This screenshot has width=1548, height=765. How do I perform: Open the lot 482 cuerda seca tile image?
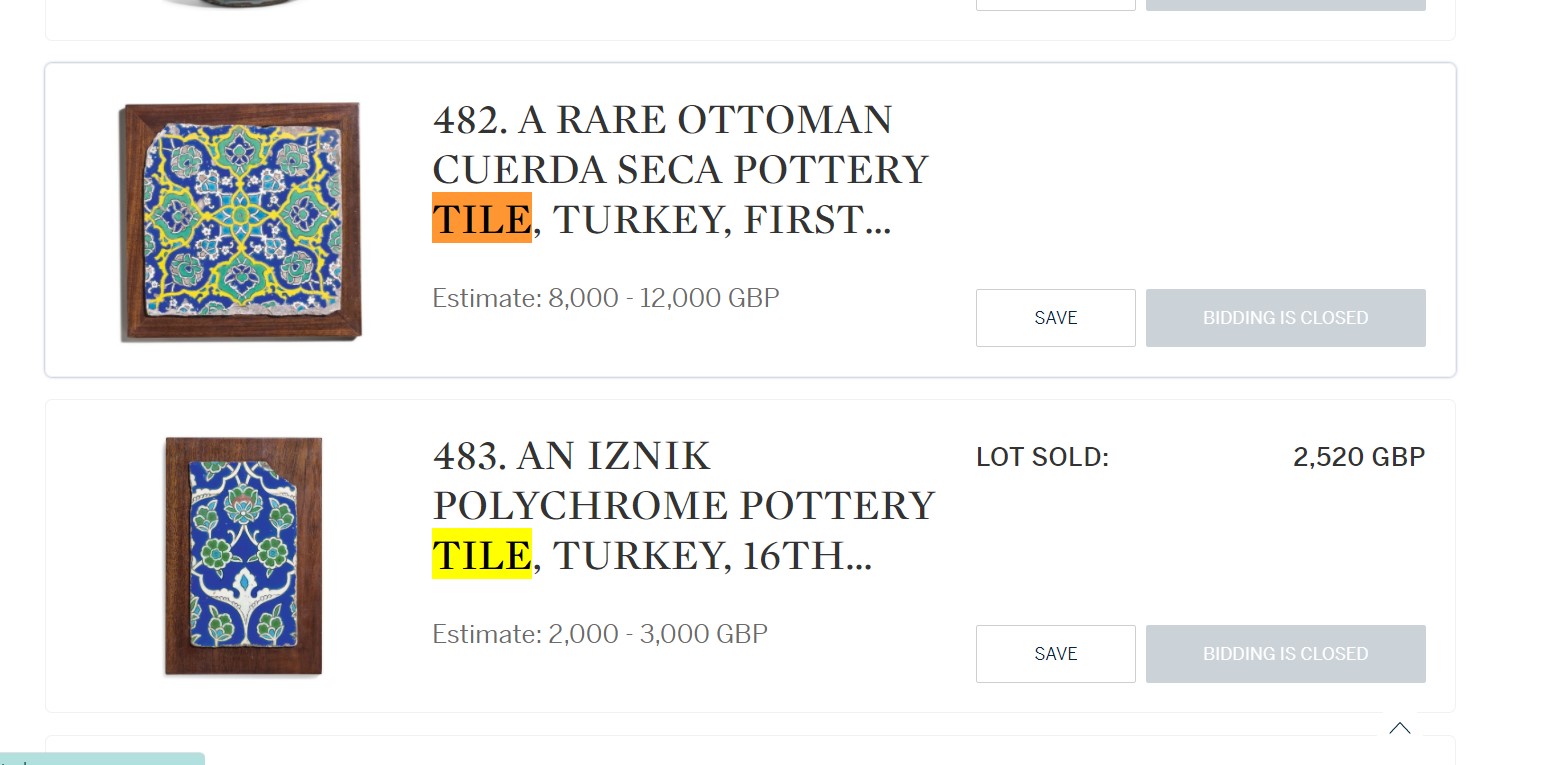click(240, 222)
